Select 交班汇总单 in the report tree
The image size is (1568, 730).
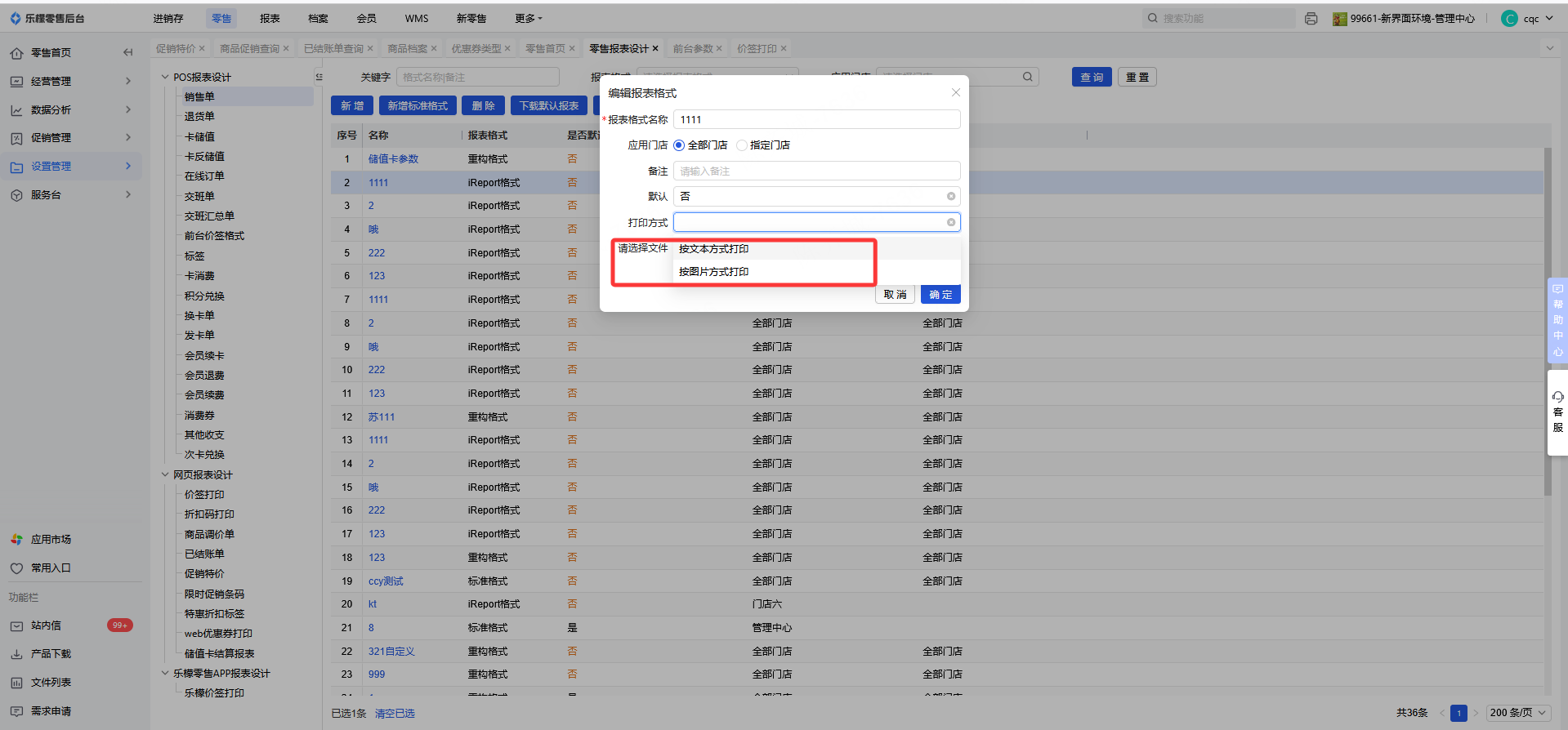click(209, 216)
